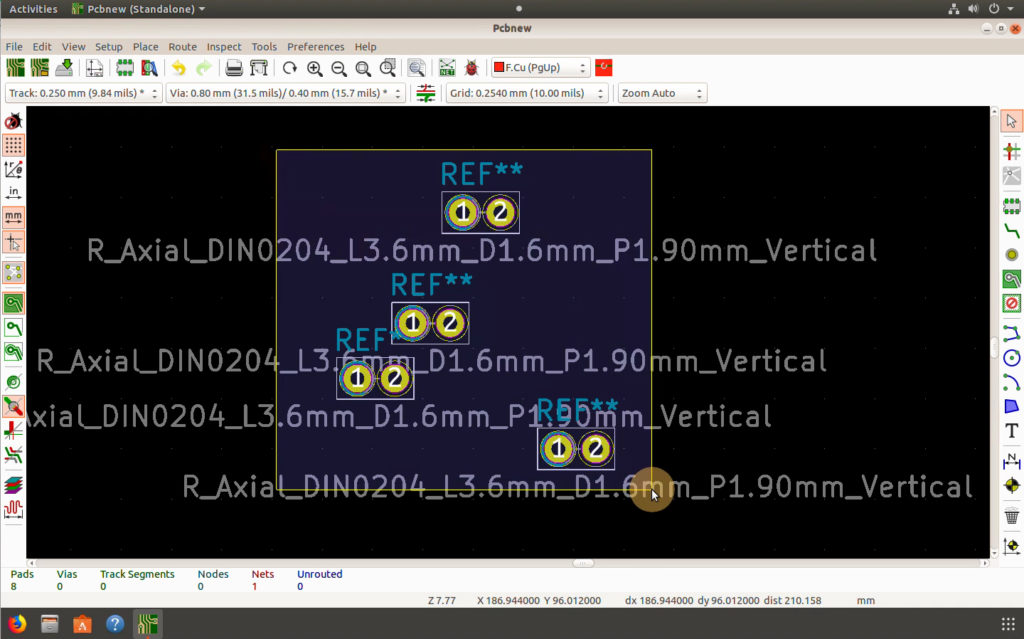This screenshot has height=639, width=1024.
Task: Open the Footprint editor icon
Action: (124, 68)
